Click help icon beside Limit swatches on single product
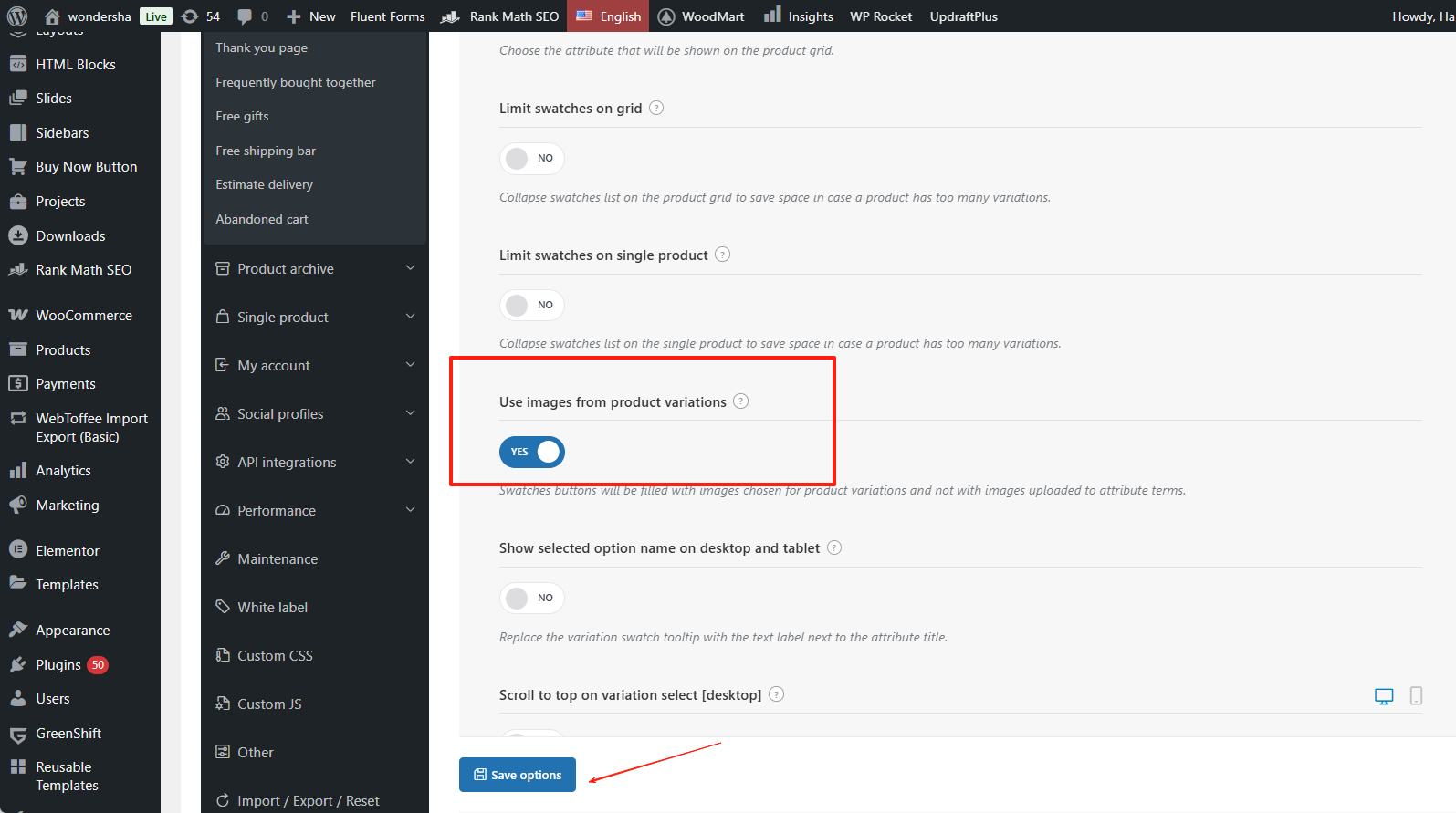Viewport: 1456px width, 813px height. pyautogui.click(x=722, y=255)
